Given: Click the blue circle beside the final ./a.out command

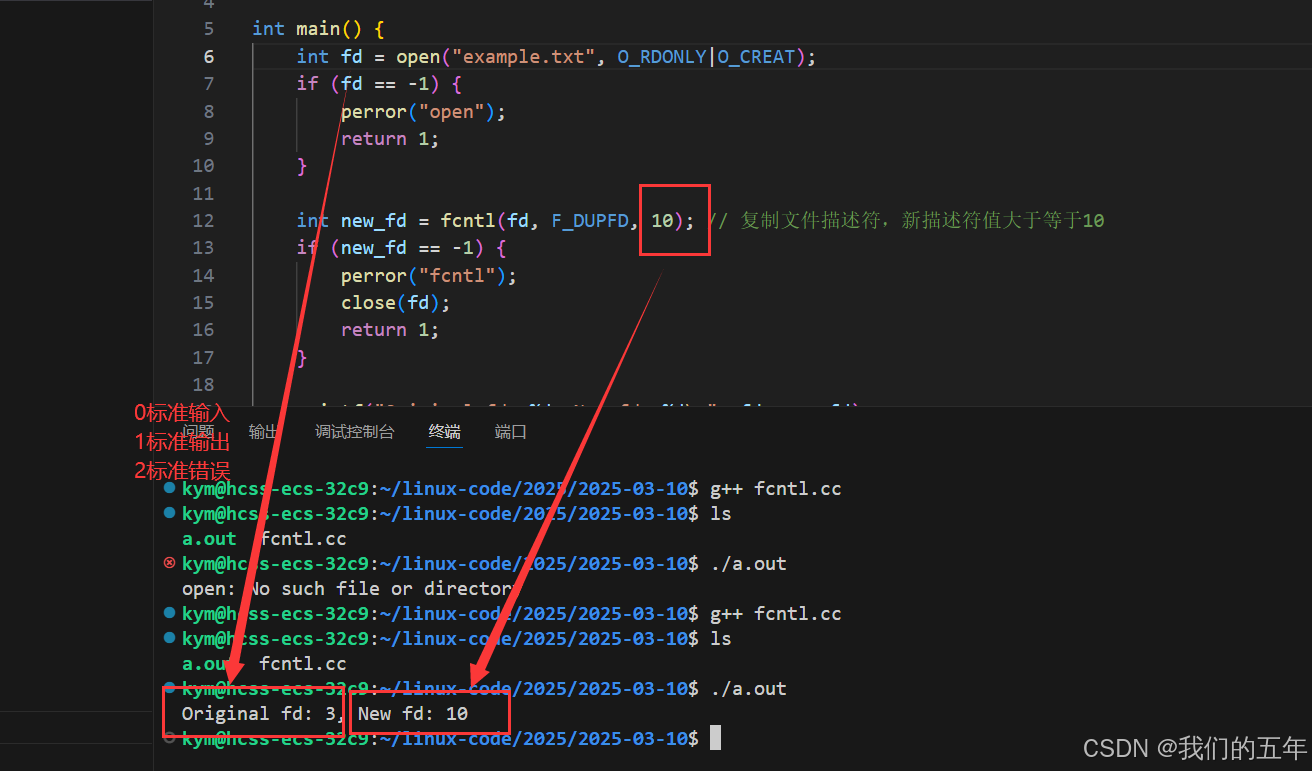Looking at the screenshot, I should click(168, 688).
